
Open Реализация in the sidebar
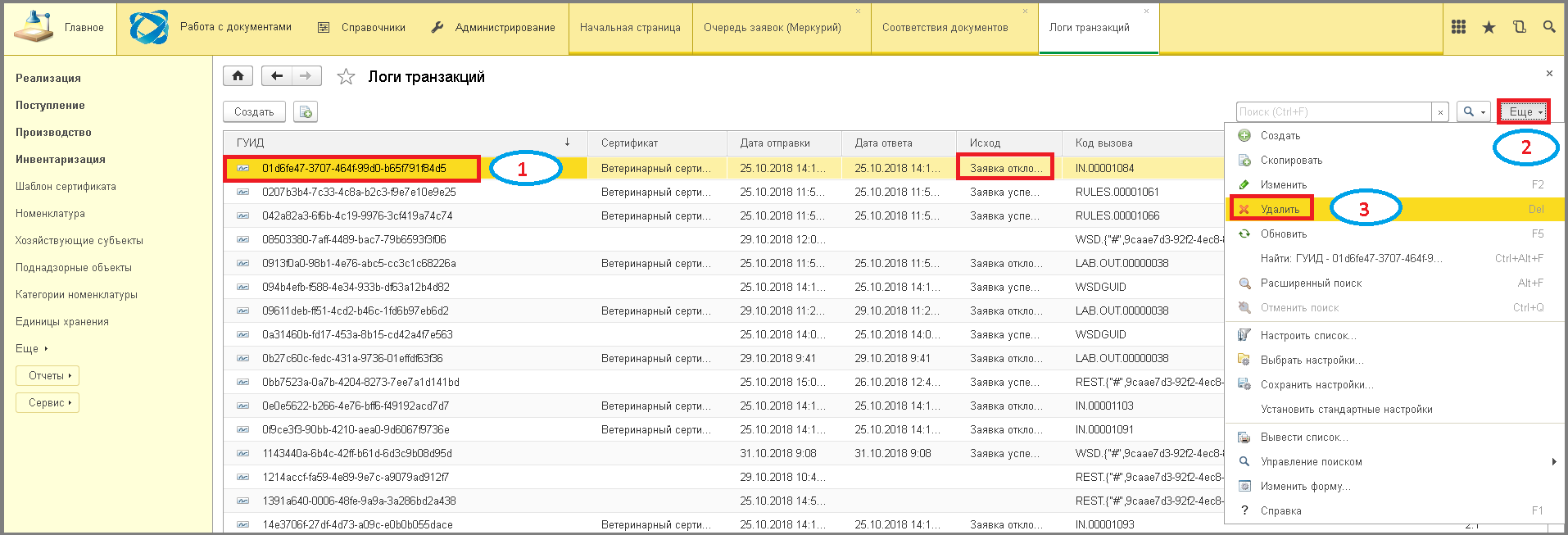[48, 78]
